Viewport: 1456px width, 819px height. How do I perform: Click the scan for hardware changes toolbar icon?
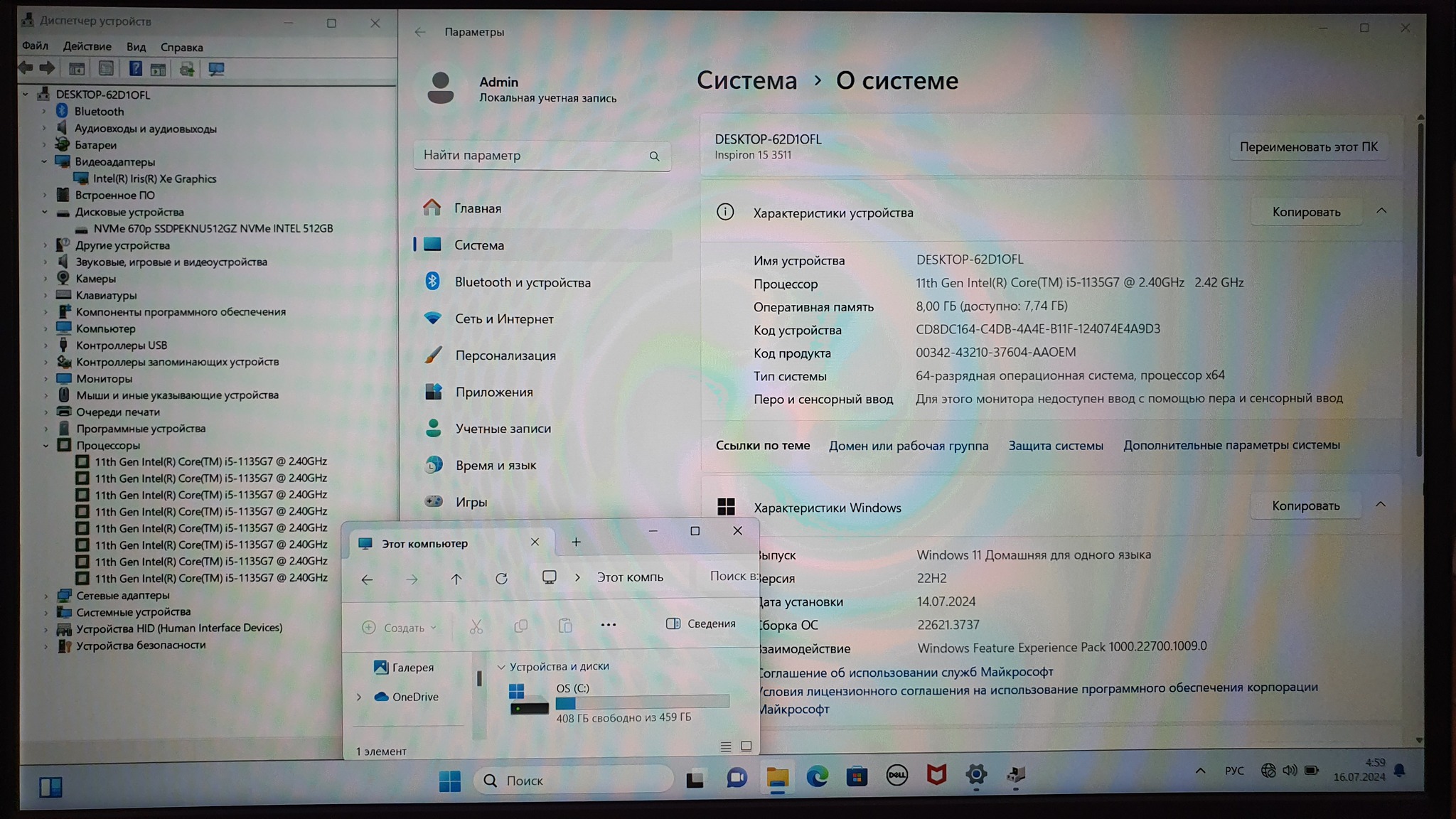pos(216,69)
